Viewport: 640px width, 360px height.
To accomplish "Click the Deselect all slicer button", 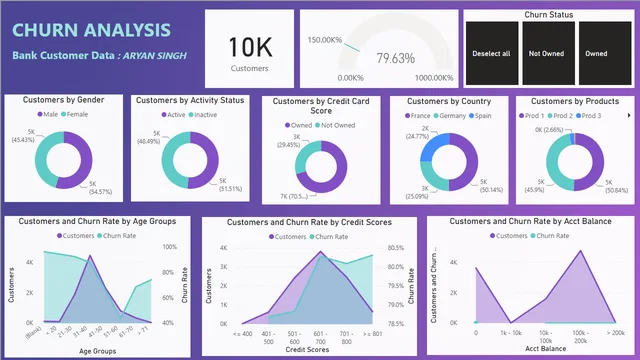I will [492, 53].
